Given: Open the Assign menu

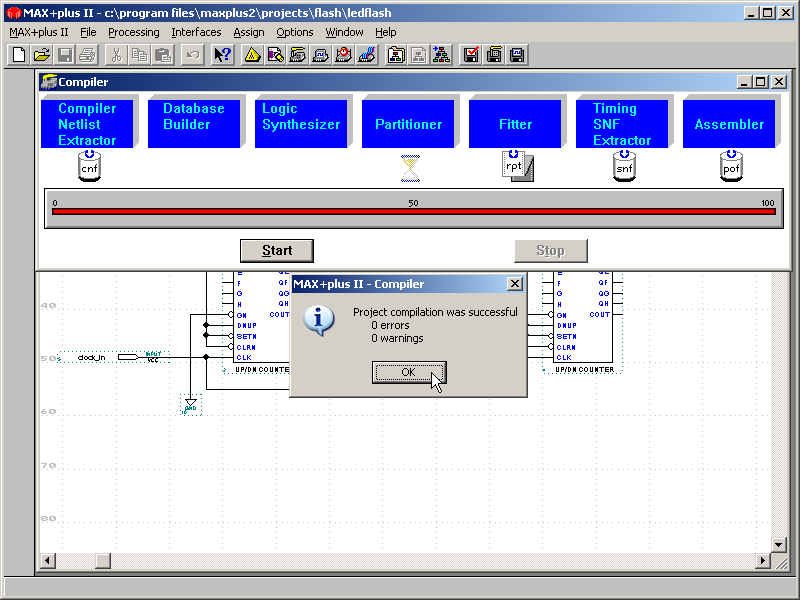Looking at the screenshot, I should click(x=249, y=32).
